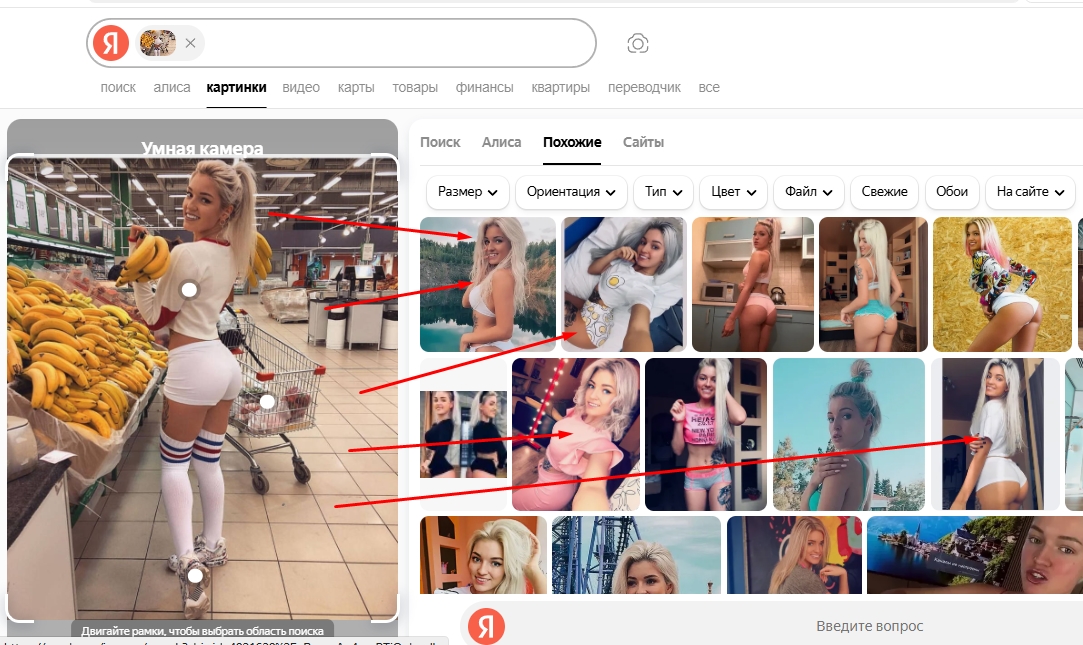Viewport: 1083px width, 645px height.
Task: Switch to the Алиса results tab
Action: 501,142
